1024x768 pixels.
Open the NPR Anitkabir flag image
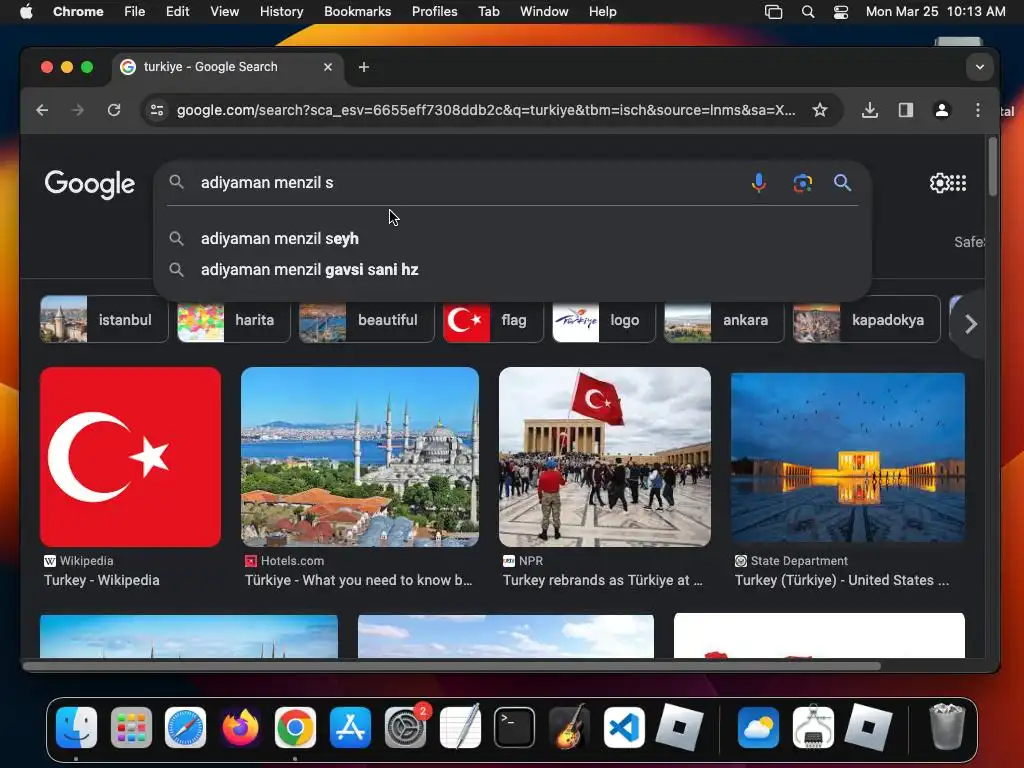click(x=605, y=456)
